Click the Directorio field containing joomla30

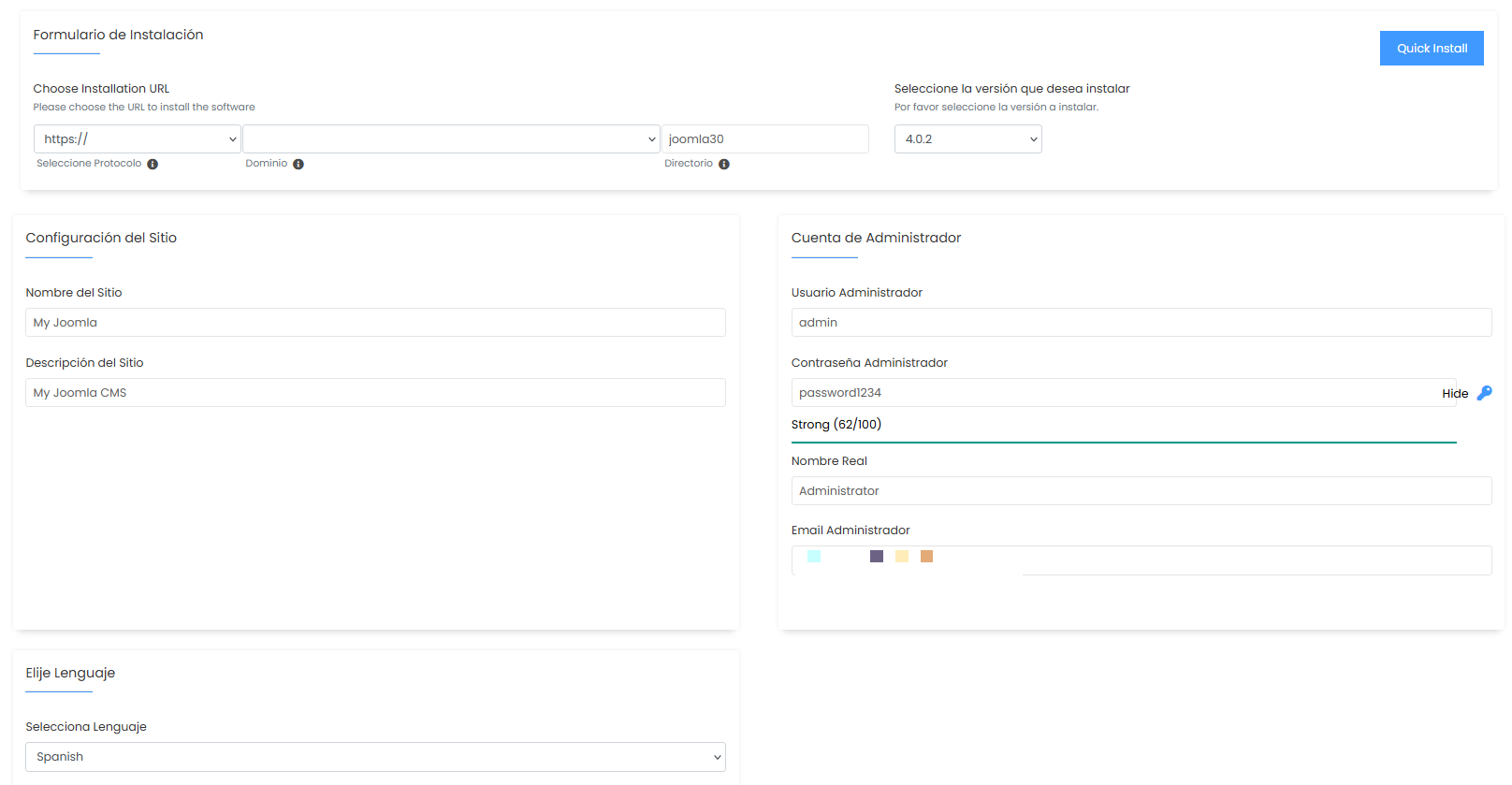pyautogui.click(x=764, y=139)
